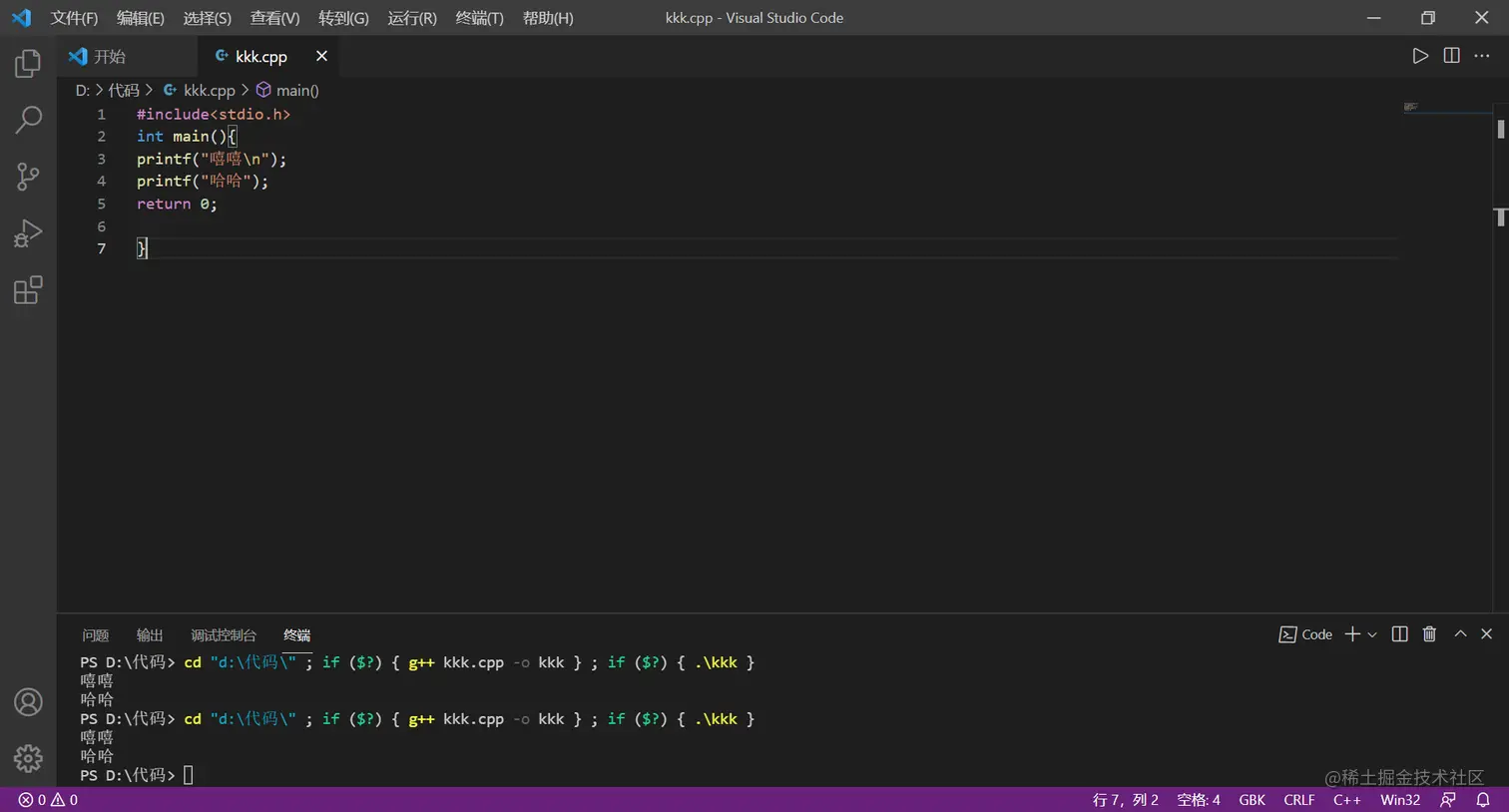Click the terminal input prompt line
1509x812 pixels.
click(190, 775)
